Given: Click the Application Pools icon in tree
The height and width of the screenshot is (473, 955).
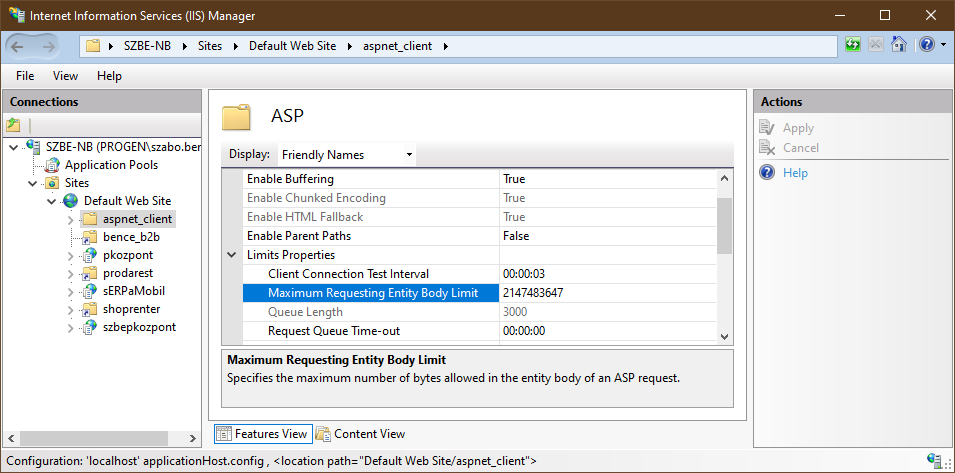Looking at the screenshot, I should (x=52, y=165).
